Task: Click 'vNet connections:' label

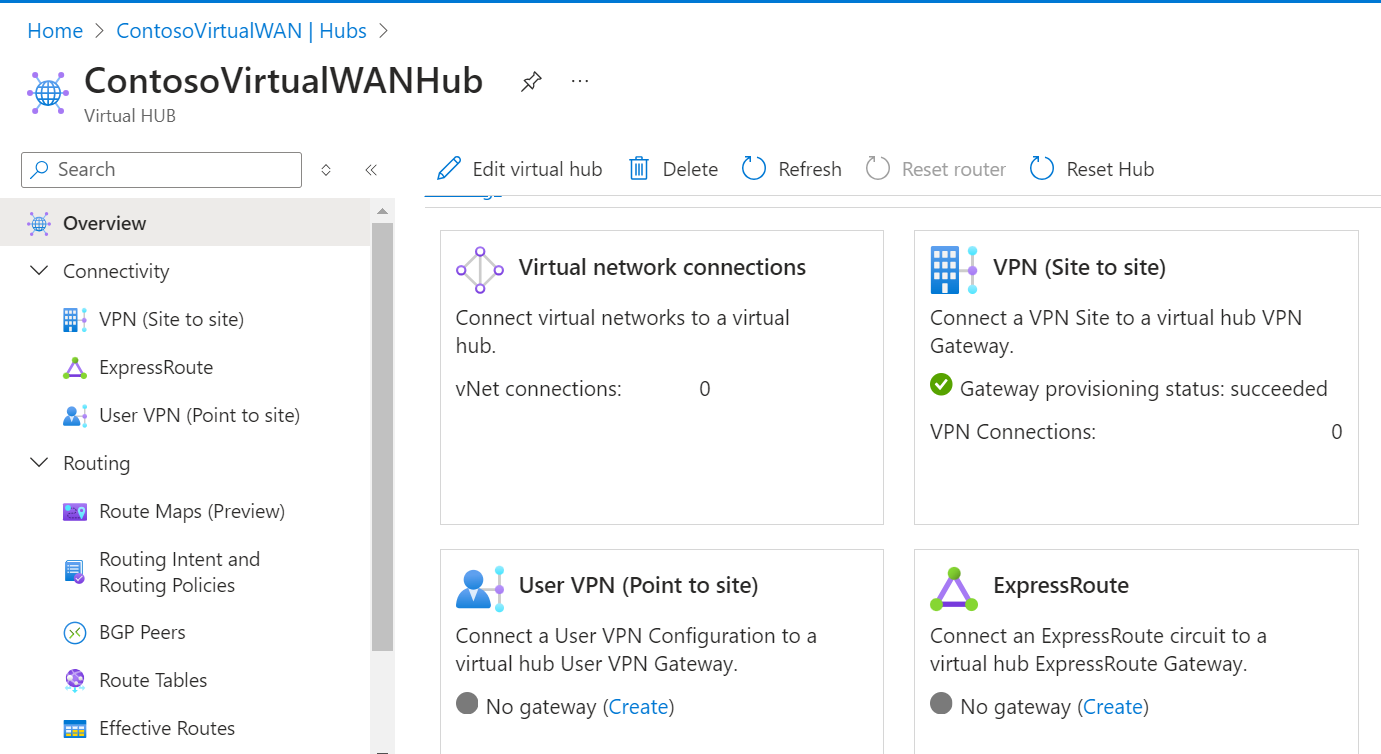Action: point(538,389)
